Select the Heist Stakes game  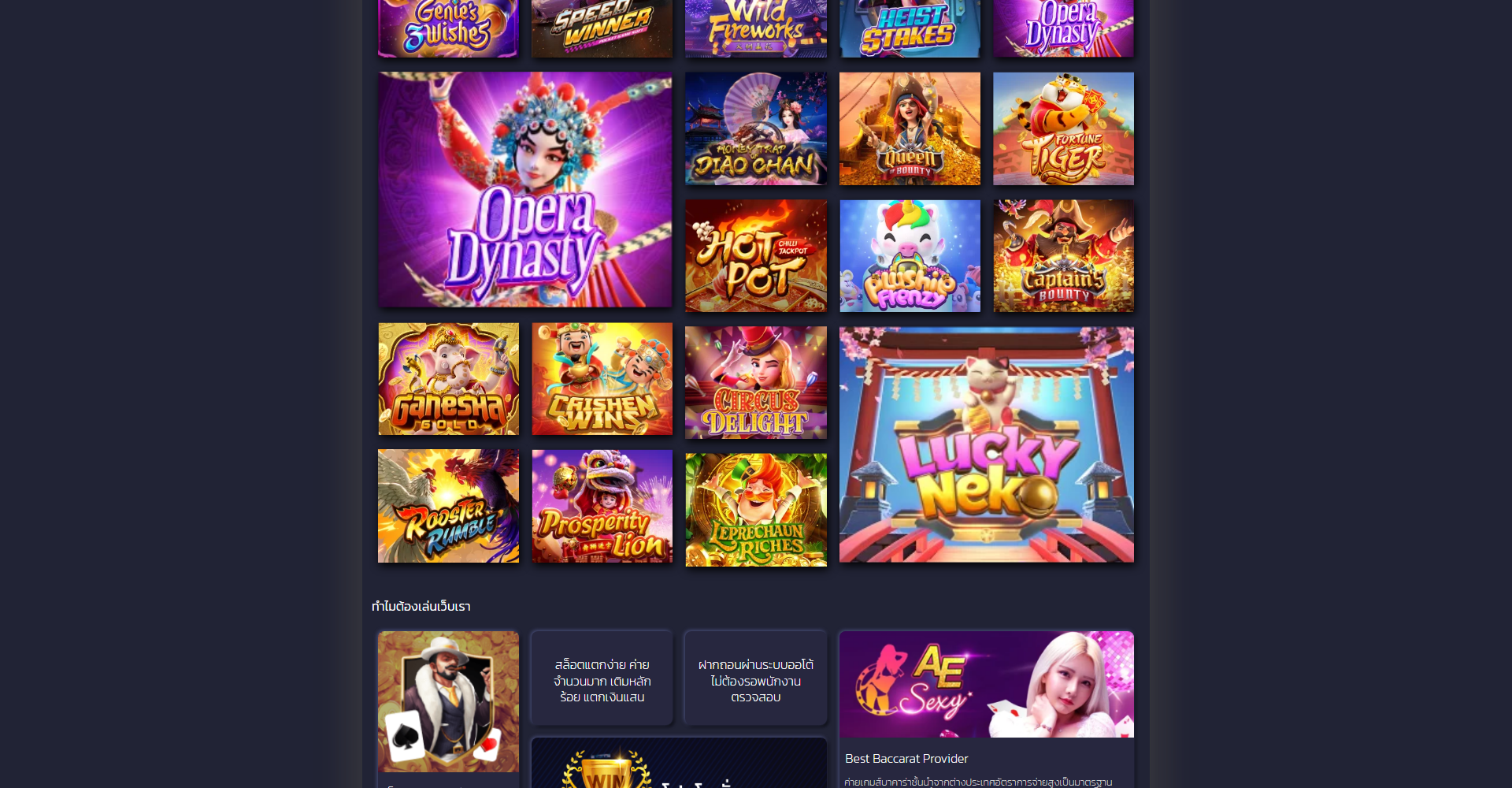click(x=910, y=28)
